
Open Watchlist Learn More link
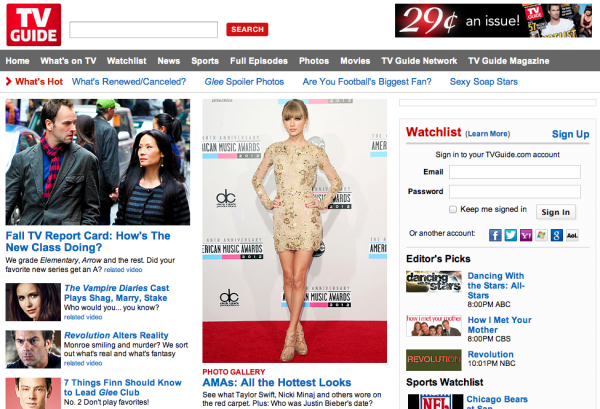click(x=488, y=134)
